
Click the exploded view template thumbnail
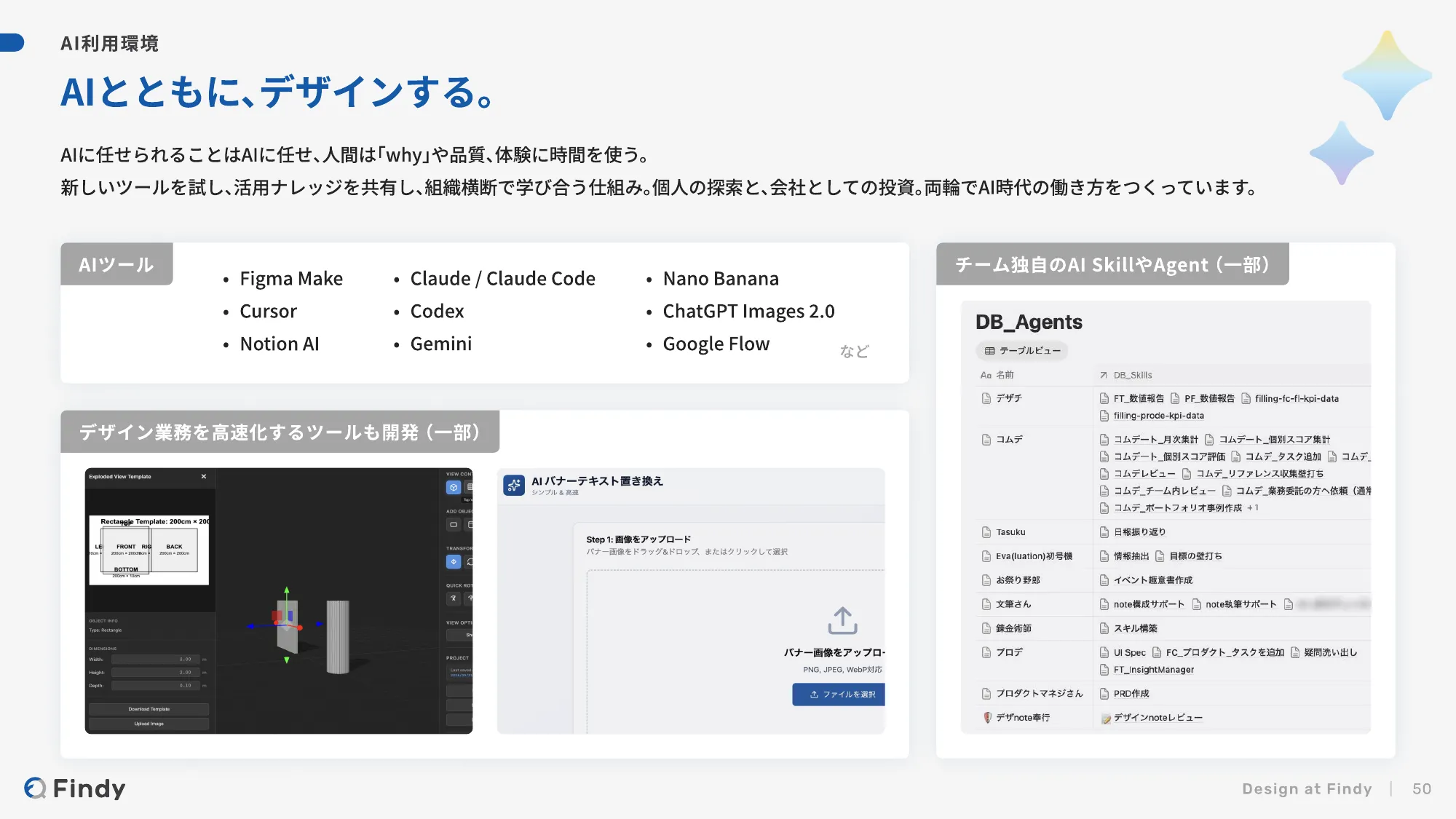149,550
